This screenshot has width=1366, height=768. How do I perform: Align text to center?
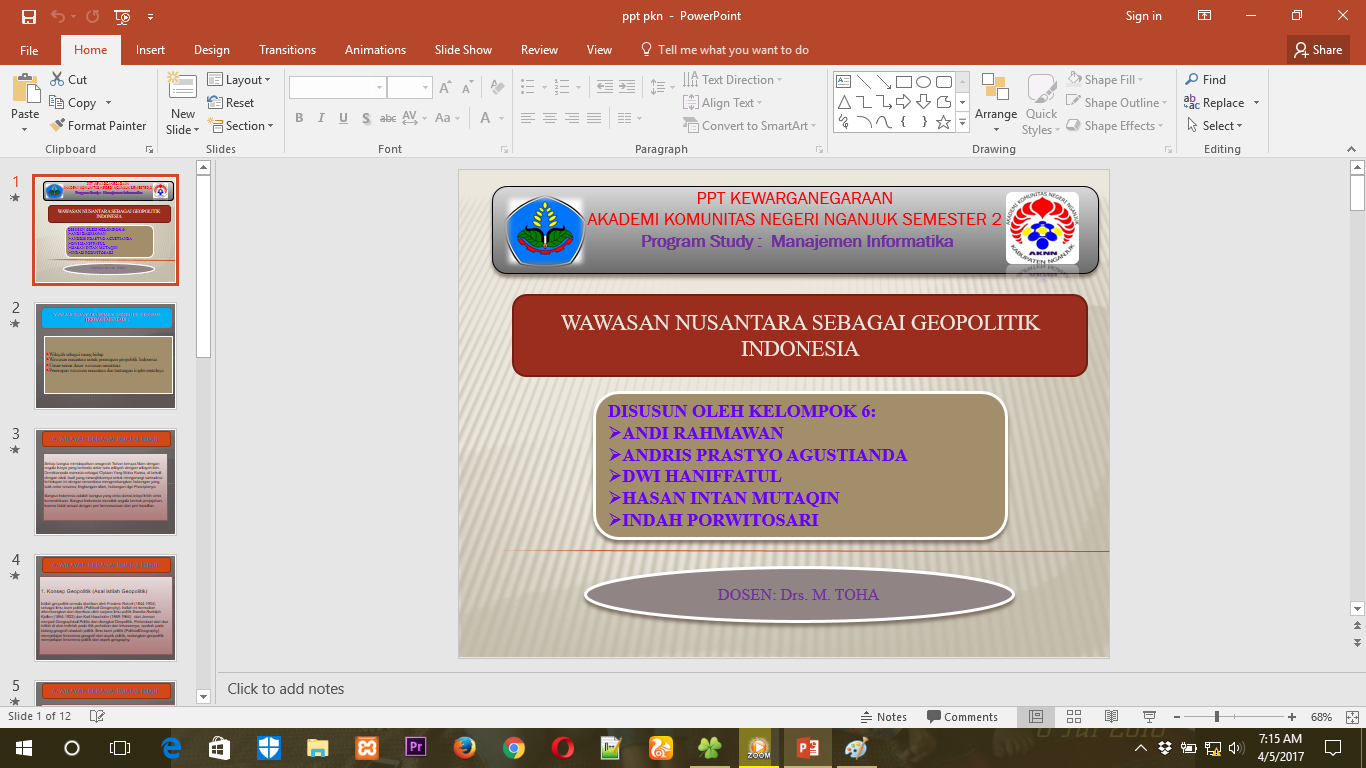[x=549, y=118]
